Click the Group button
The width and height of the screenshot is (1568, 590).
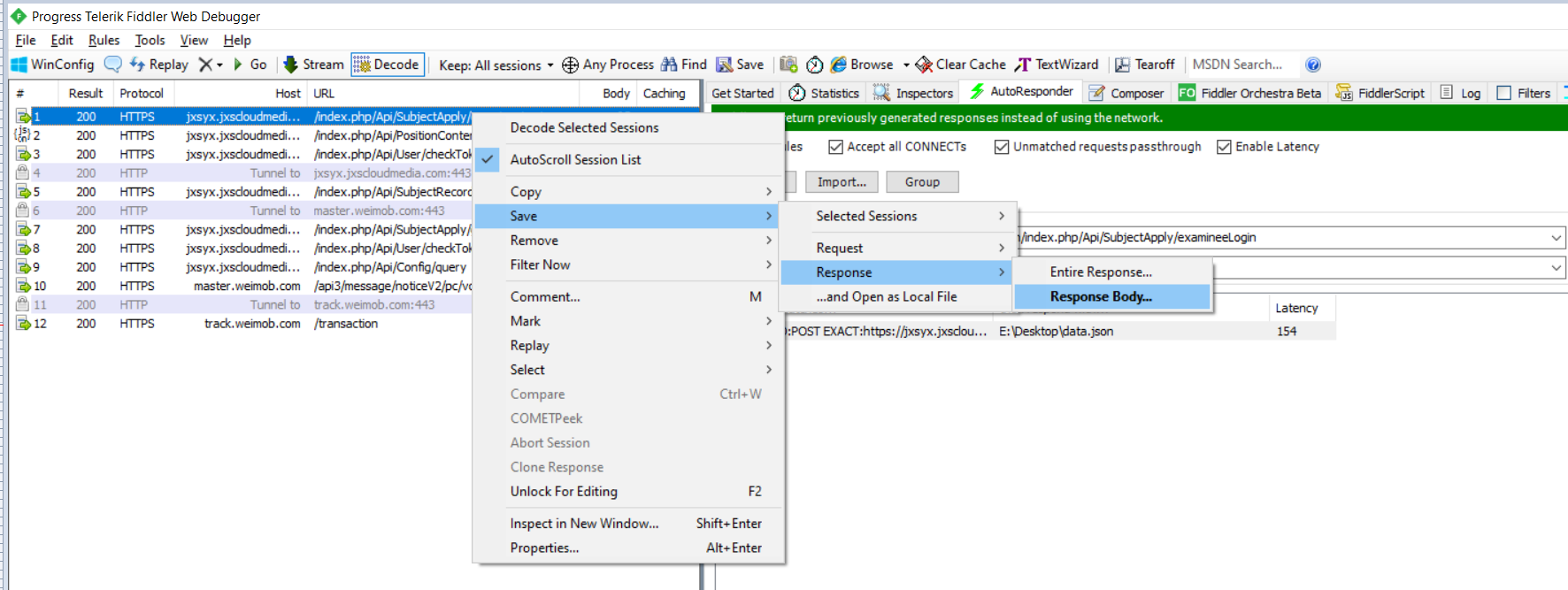[922, 181]
